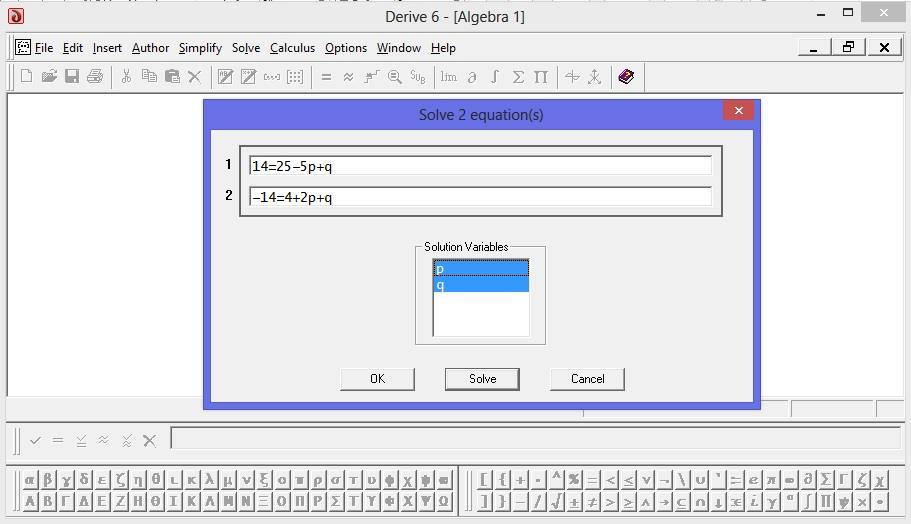This screenshot has height=524, width=911.
Task: Insert the not-equal symbol
Action: click(592, 501)
